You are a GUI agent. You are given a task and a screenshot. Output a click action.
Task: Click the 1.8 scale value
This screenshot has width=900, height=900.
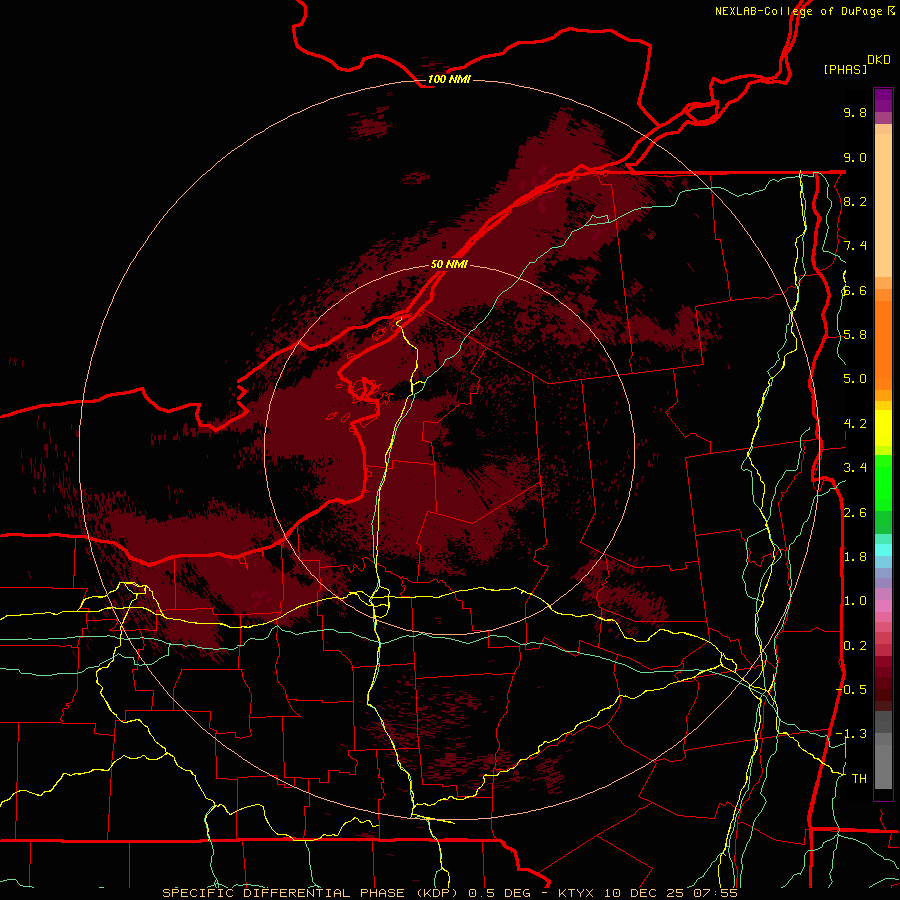click(855, 557)
